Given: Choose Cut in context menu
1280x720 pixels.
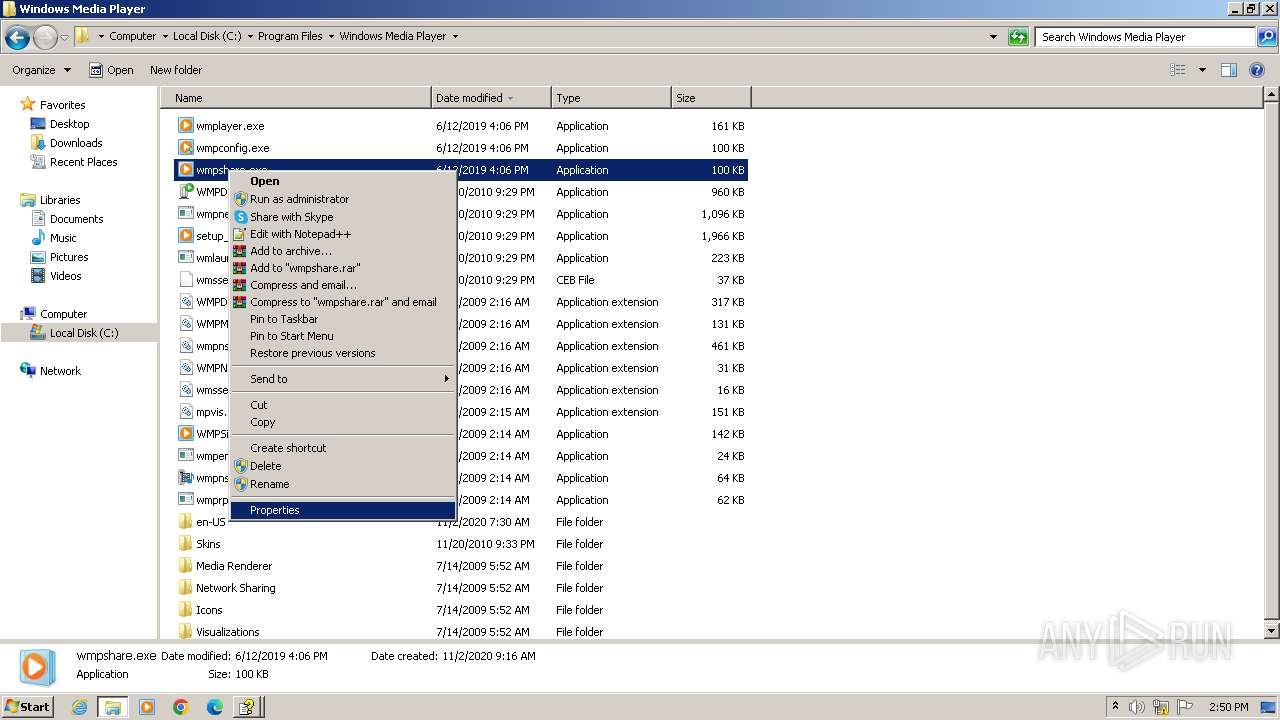Looking at the screenshot, I should point(343,405).
